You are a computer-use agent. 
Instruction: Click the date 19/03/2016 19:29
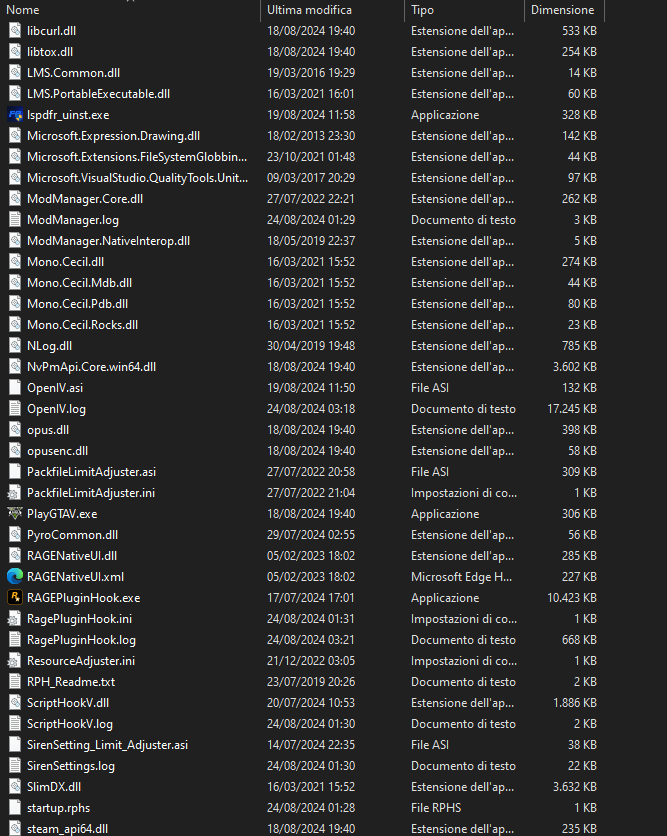point(311,73)
